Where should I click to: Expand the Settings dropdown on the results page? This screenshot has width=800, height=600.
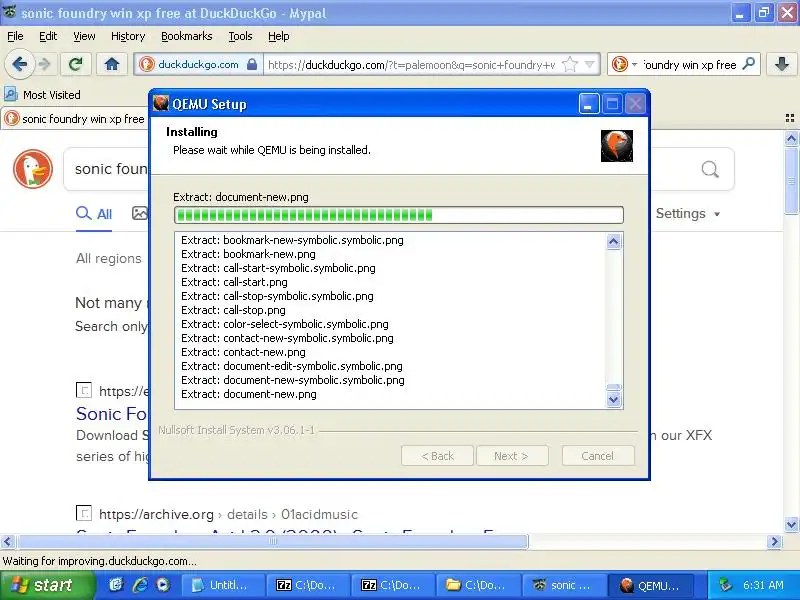(688, 213)
